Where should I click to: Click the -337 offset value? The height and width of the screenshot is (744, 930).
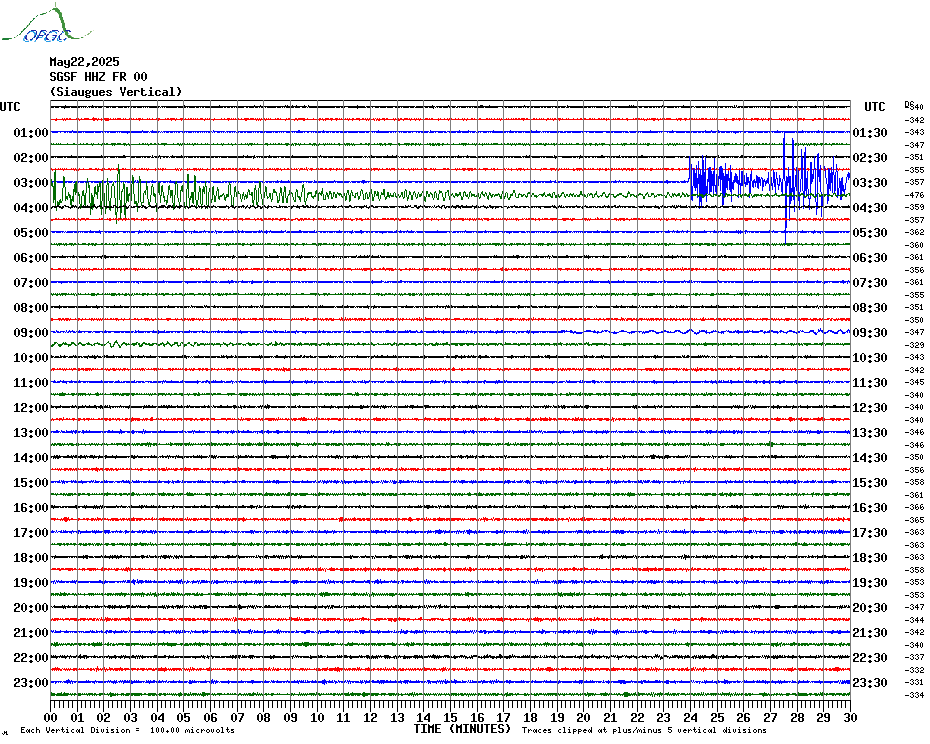tap(915, 657)
